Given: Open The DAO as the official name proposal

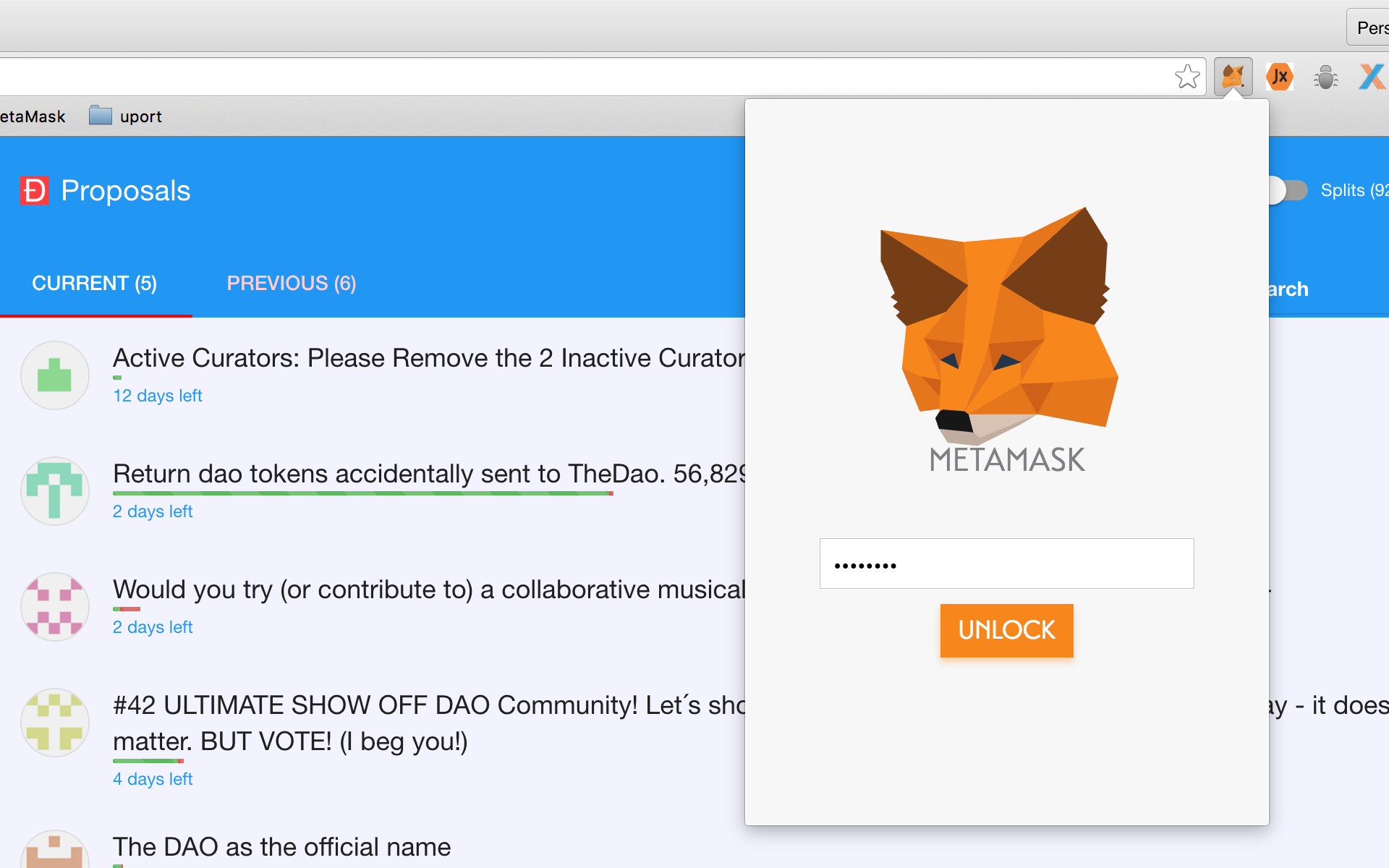Looking at the screenshot, I should tap(282, 847).
